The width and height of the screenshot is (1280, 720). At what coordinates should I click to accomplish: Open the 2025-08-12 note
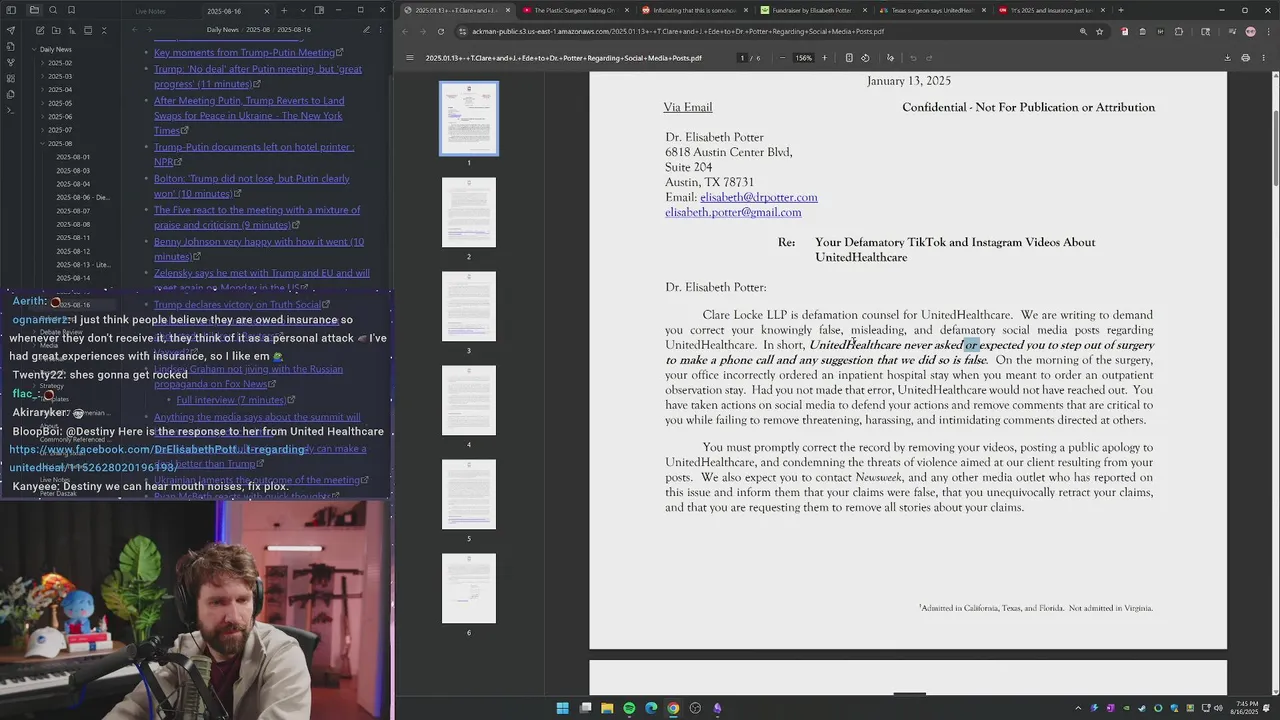73,251
